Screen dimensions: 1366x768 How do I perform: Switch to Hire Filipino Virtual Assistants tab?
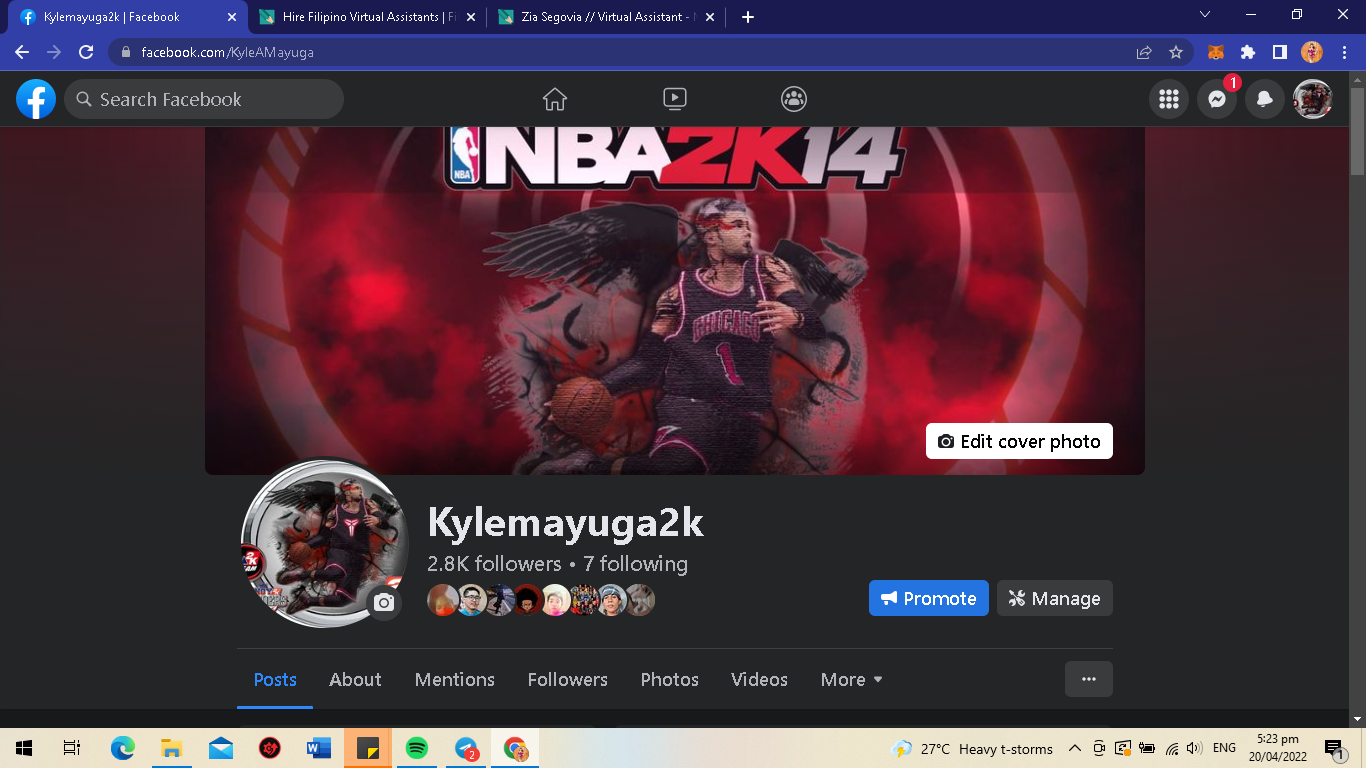(365, 17)
